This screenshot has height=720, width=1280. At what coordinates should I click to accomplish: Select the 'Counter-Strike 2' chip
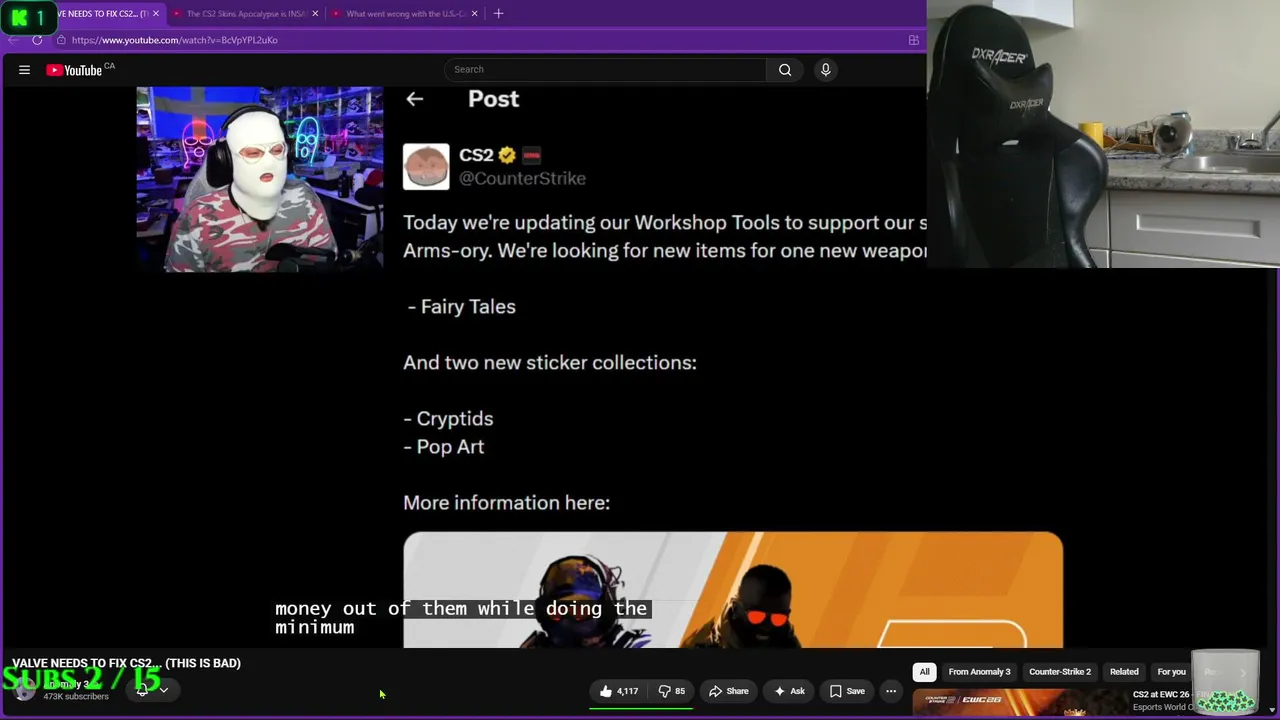pyautogui.click(x=1060, y=672)
